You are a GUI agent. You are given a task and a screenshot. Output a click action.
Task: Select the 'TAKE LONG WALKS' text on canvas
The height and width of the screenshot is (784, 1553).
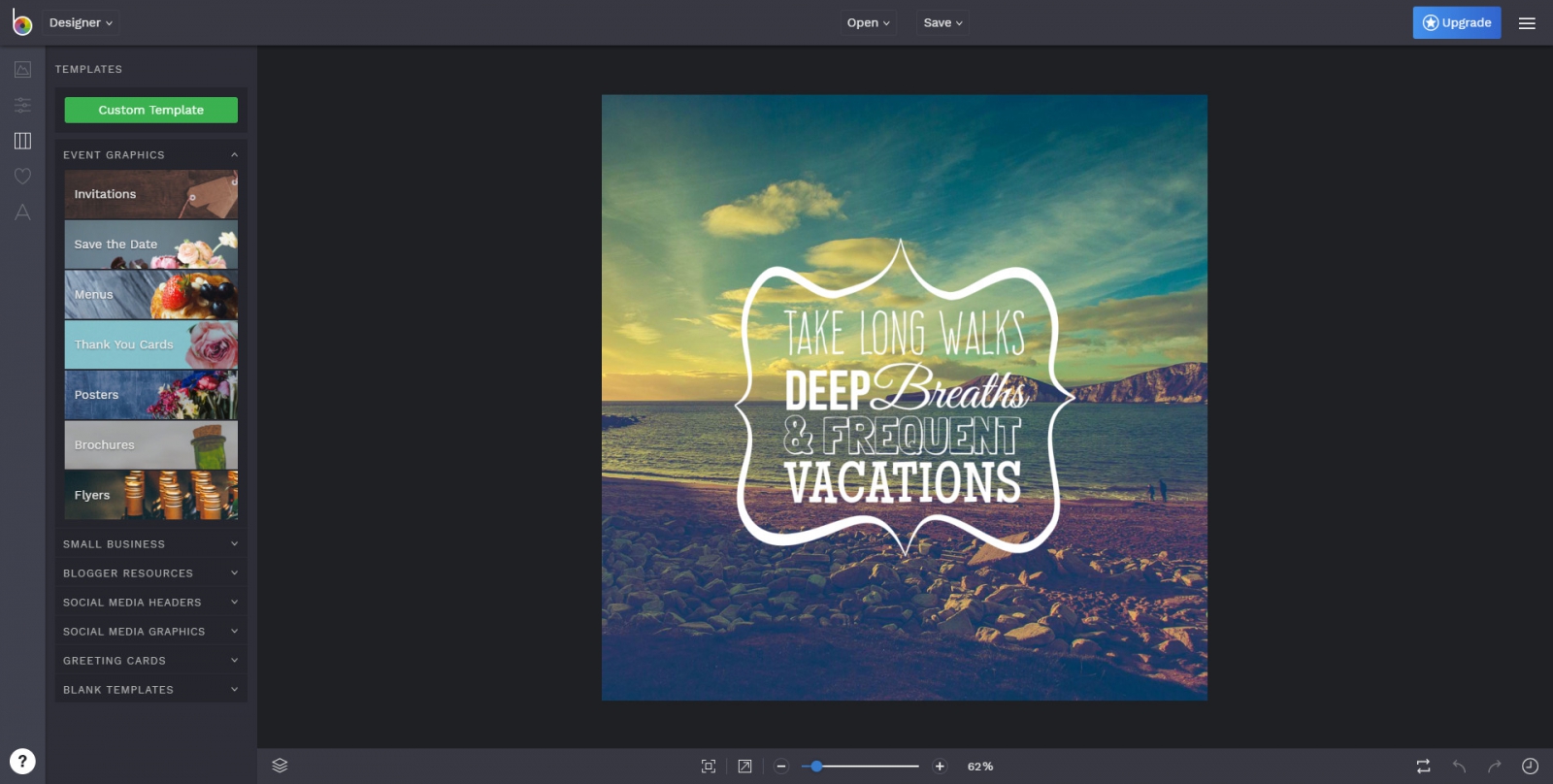[905, 335]
